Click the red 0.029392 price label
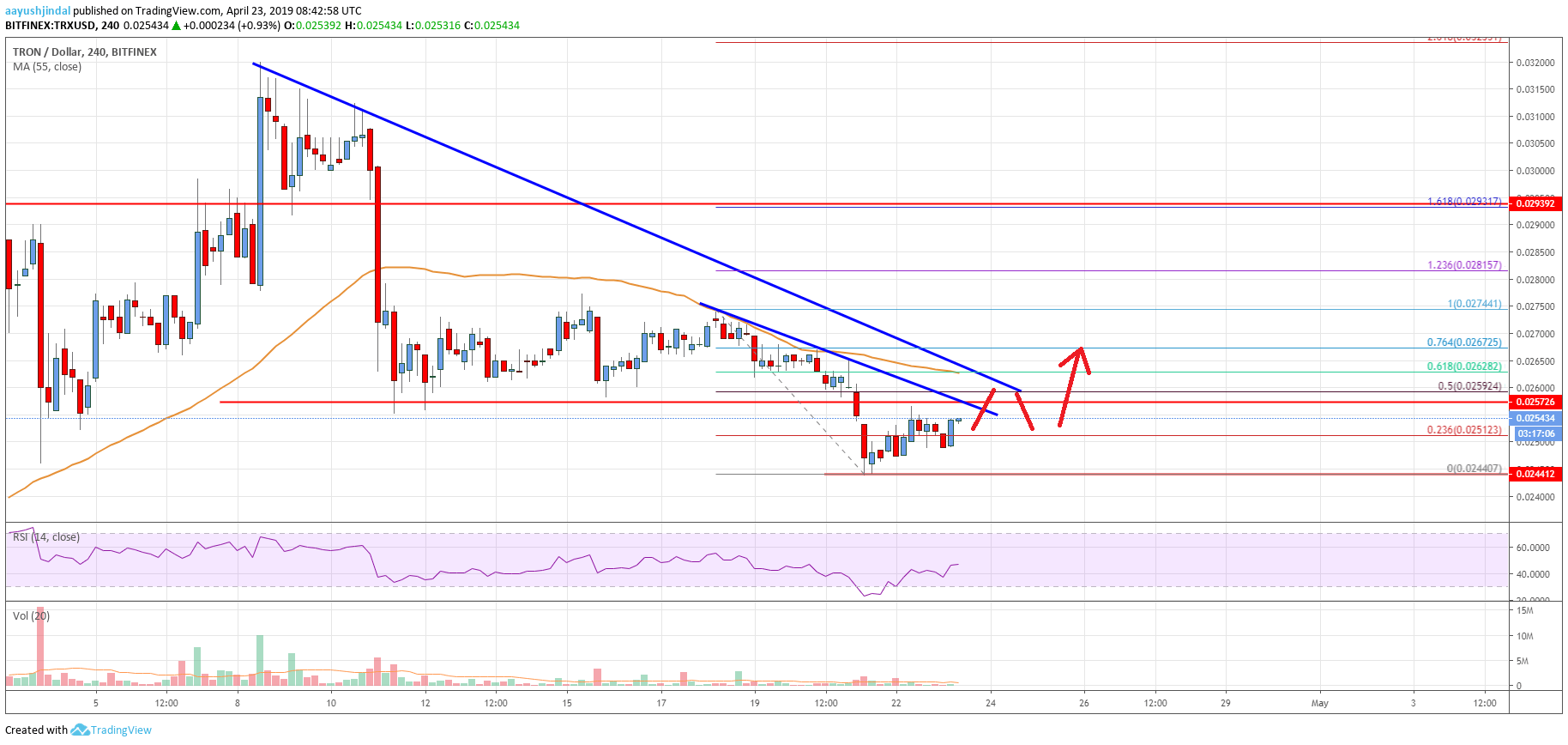Image resolution: width=1568 pixels, height=745 pixels. tap(1535, 203)
